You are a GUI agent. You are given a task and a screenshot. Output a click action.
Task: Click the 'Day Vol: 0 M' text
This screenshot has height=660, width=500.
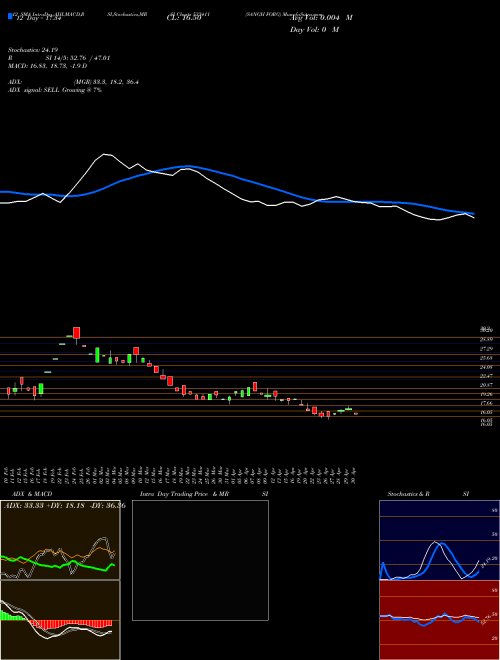[314, 30]
